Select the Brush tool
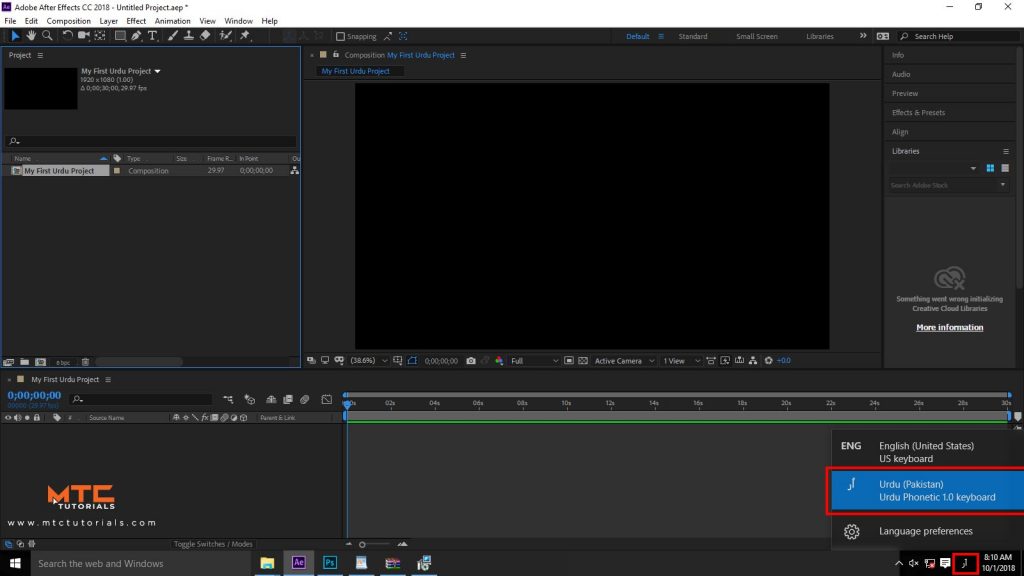Viewport: 1024px width, 576px height. [x=172, y=36]
